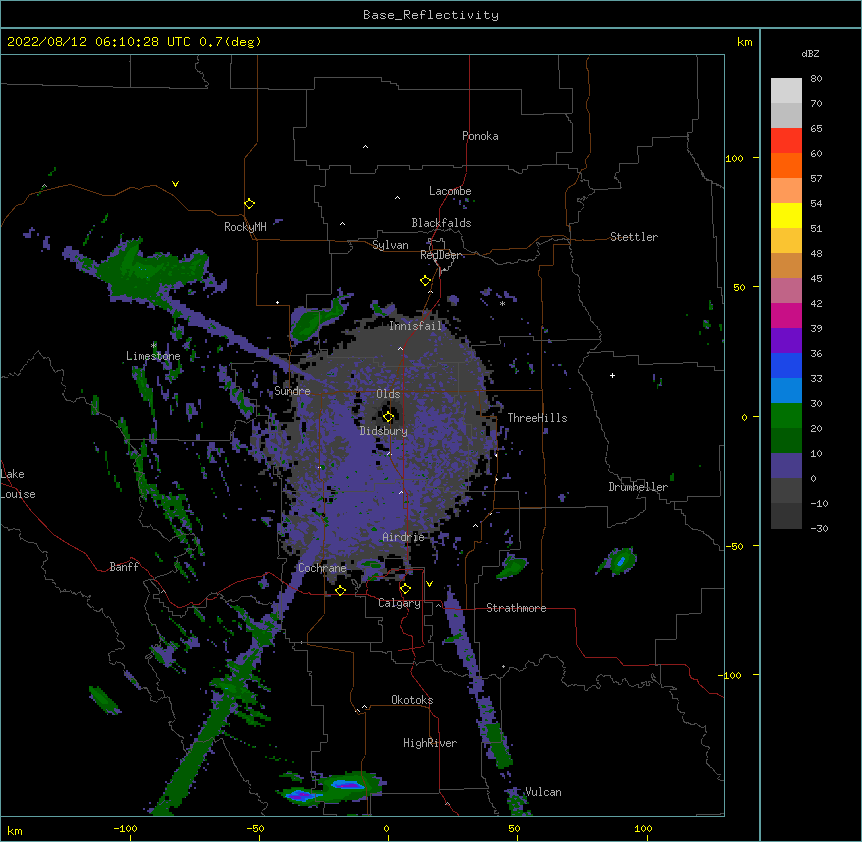The height and width of the screenshot is (842, 862).
Task: Pick the yellow 51–54 dBZ legend swatch
Action: 786,215
